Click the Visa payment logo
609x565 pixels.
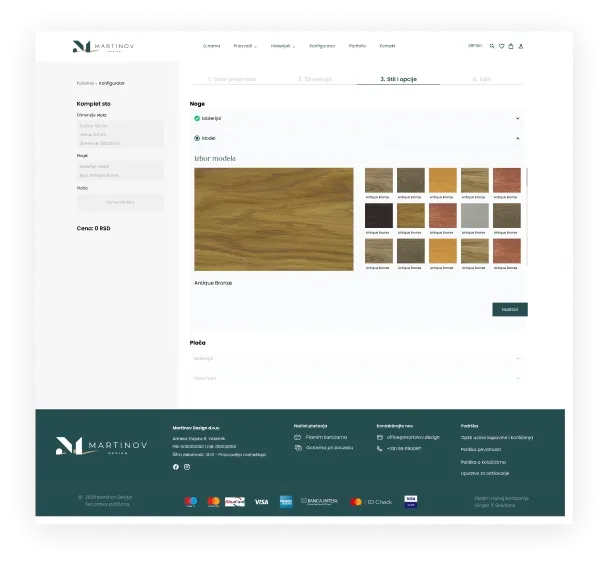click(261, 502)
